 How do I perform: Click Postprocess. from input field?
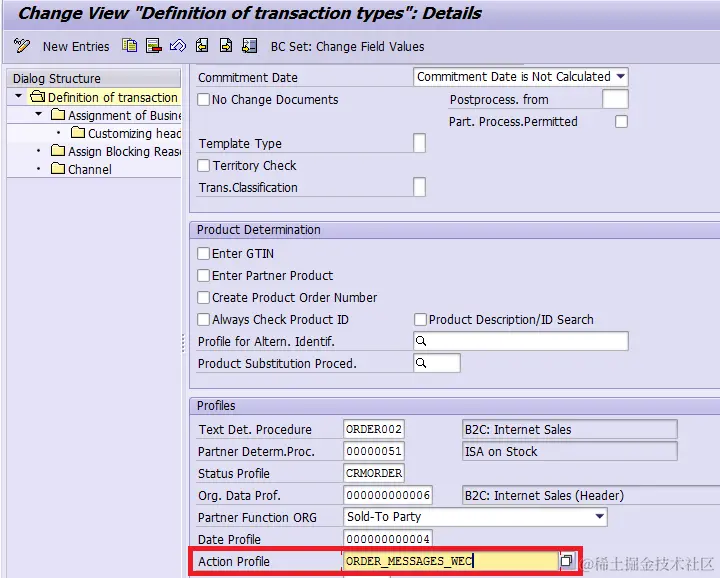tap(615, 99)
